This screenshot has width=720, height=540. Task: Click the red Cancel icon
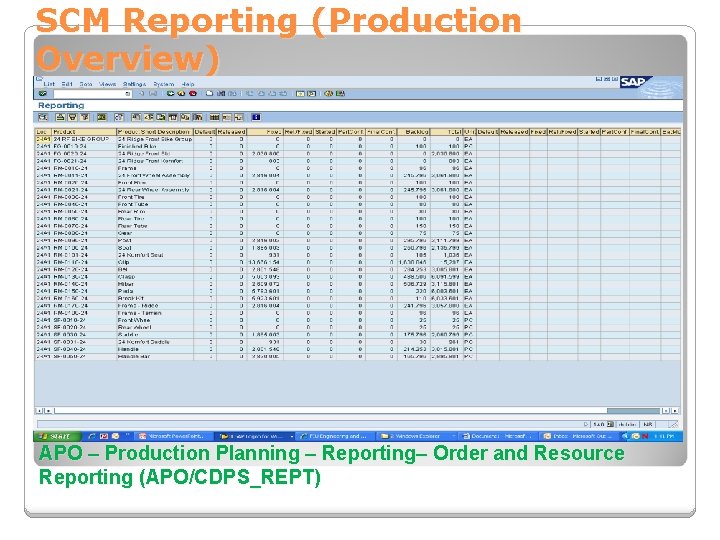[193, 94]
